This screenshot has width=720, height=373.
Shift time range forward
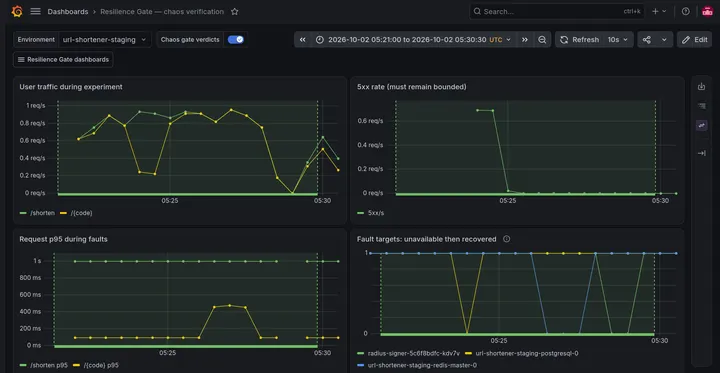pyautogui.click(x=524, y=40)
